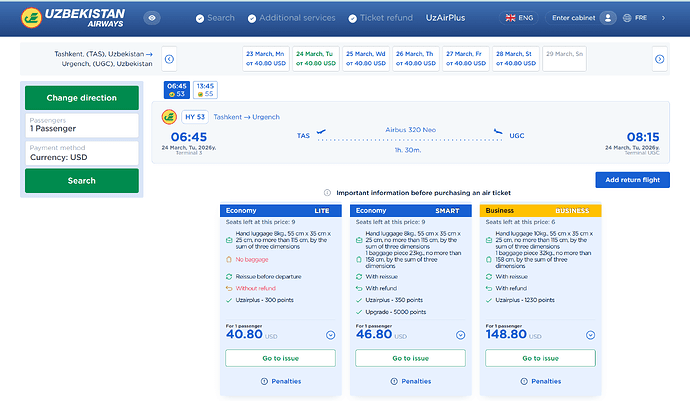Click the Enter cabinet button
Image resolution: width=690 pixels, height=401 pixels.
point(573,18)
